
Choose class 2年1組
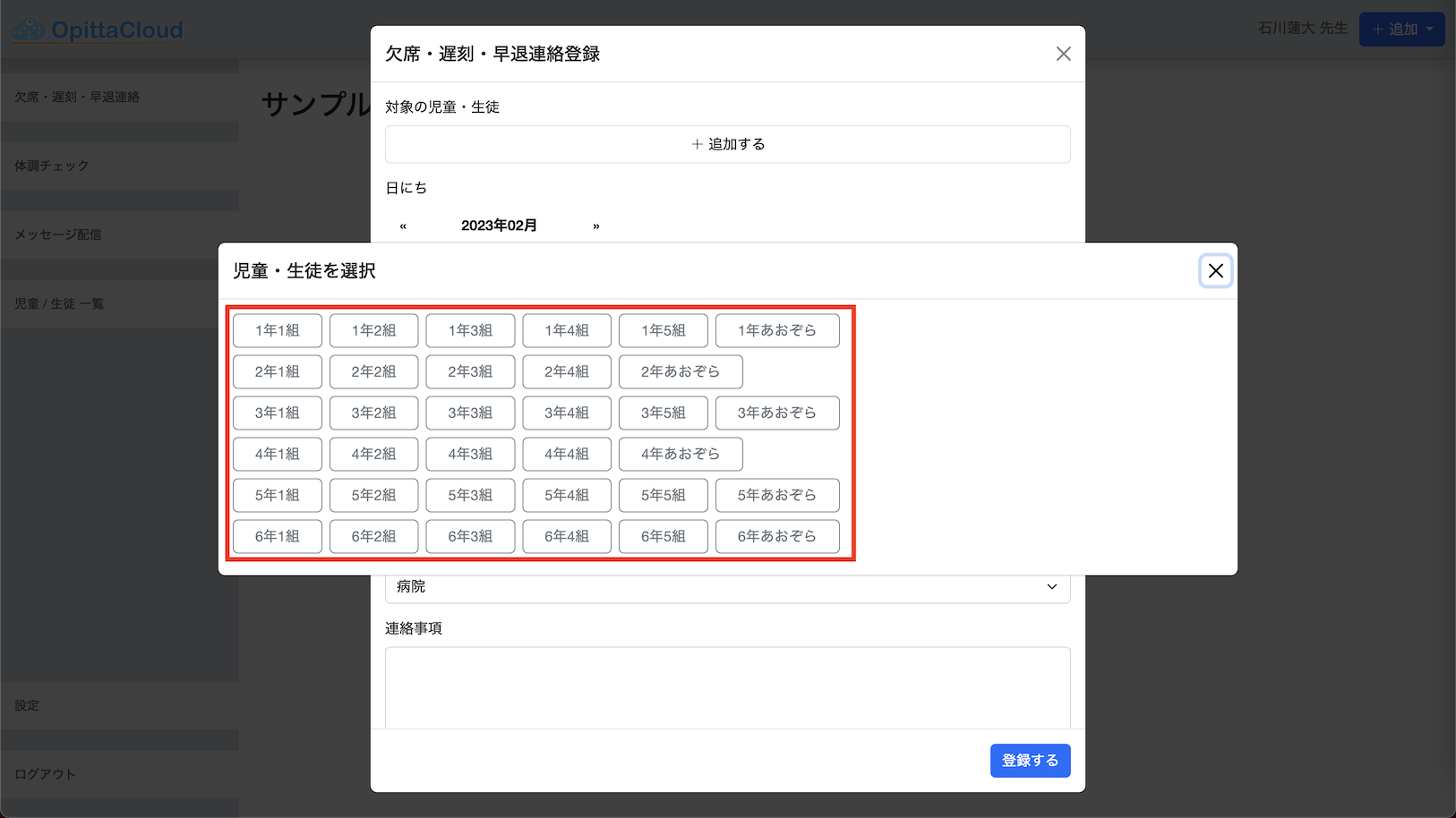tap(278, 371)
